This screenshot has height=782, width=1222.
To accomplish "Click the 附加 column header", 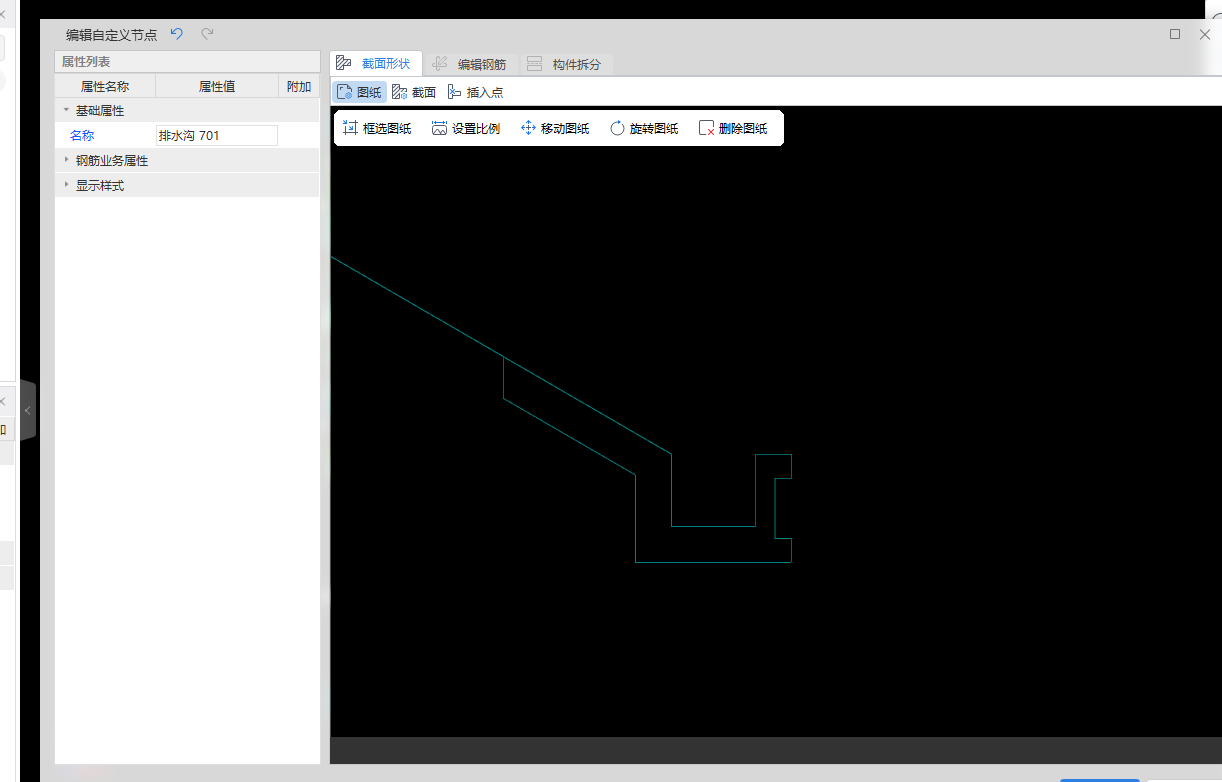I will 299,87.
